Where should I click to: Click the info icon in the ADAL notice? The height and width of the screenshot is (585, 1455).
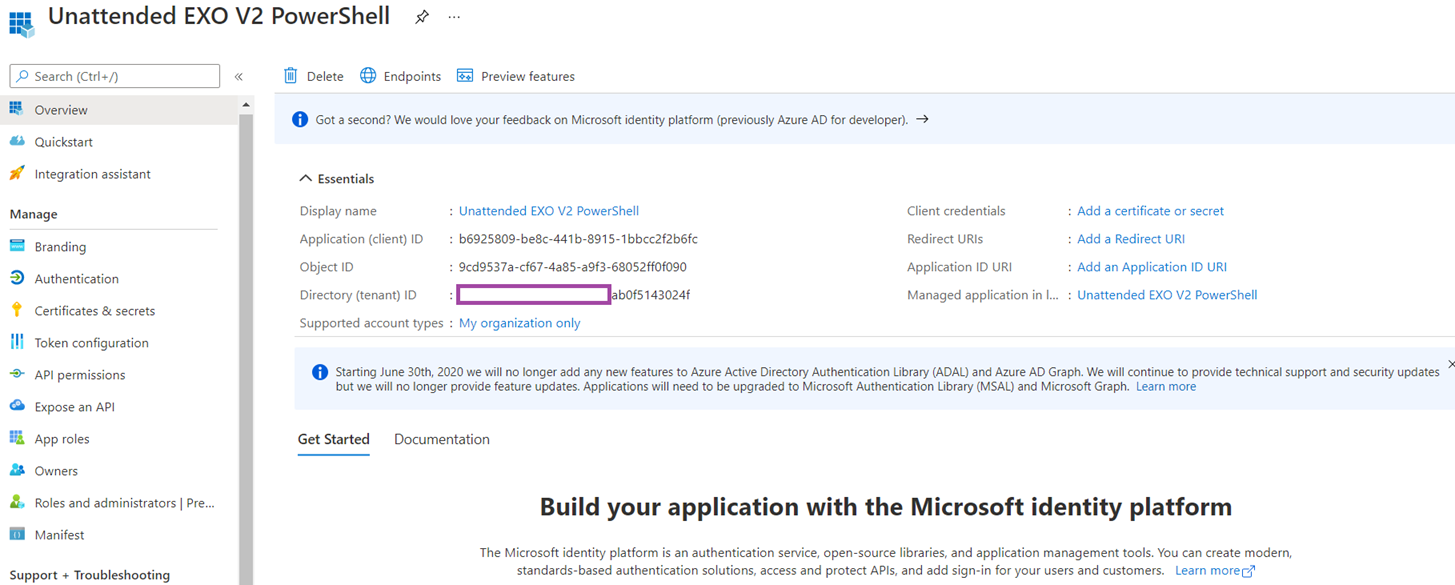tap(320, 372)
